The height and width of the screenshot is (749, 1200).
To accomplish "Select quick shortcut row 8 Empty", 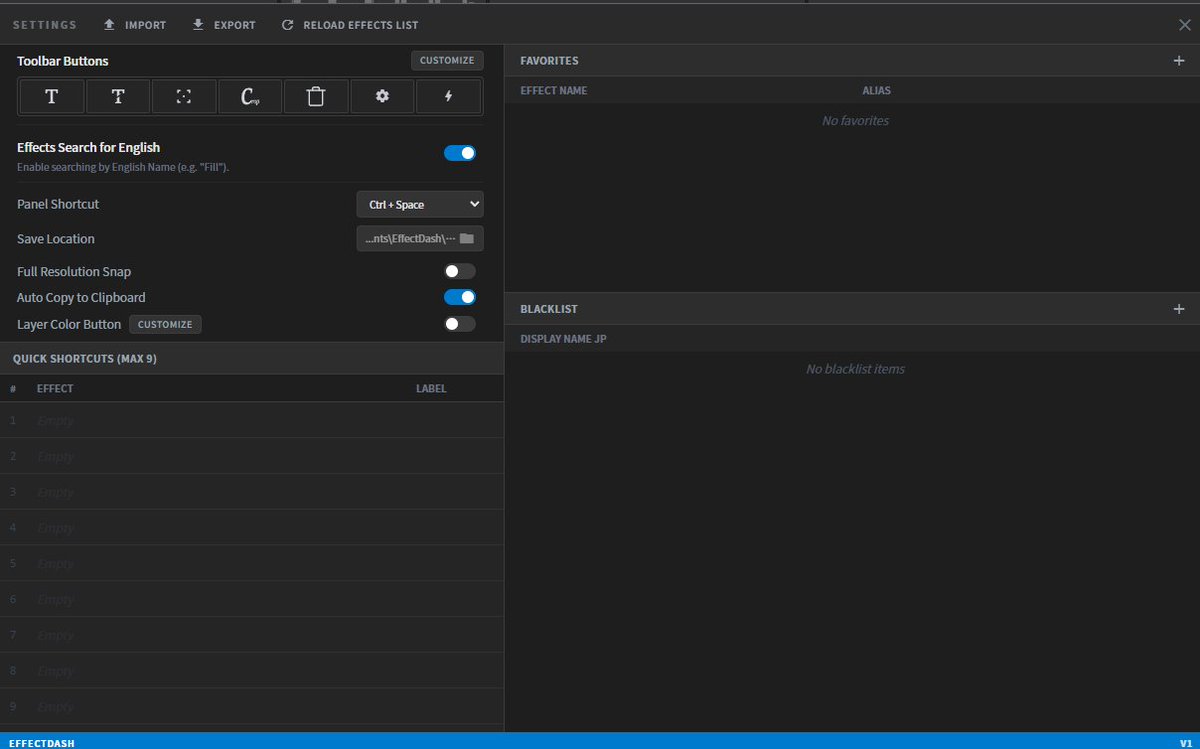I will pyautogui.click(x=252, y=671).
